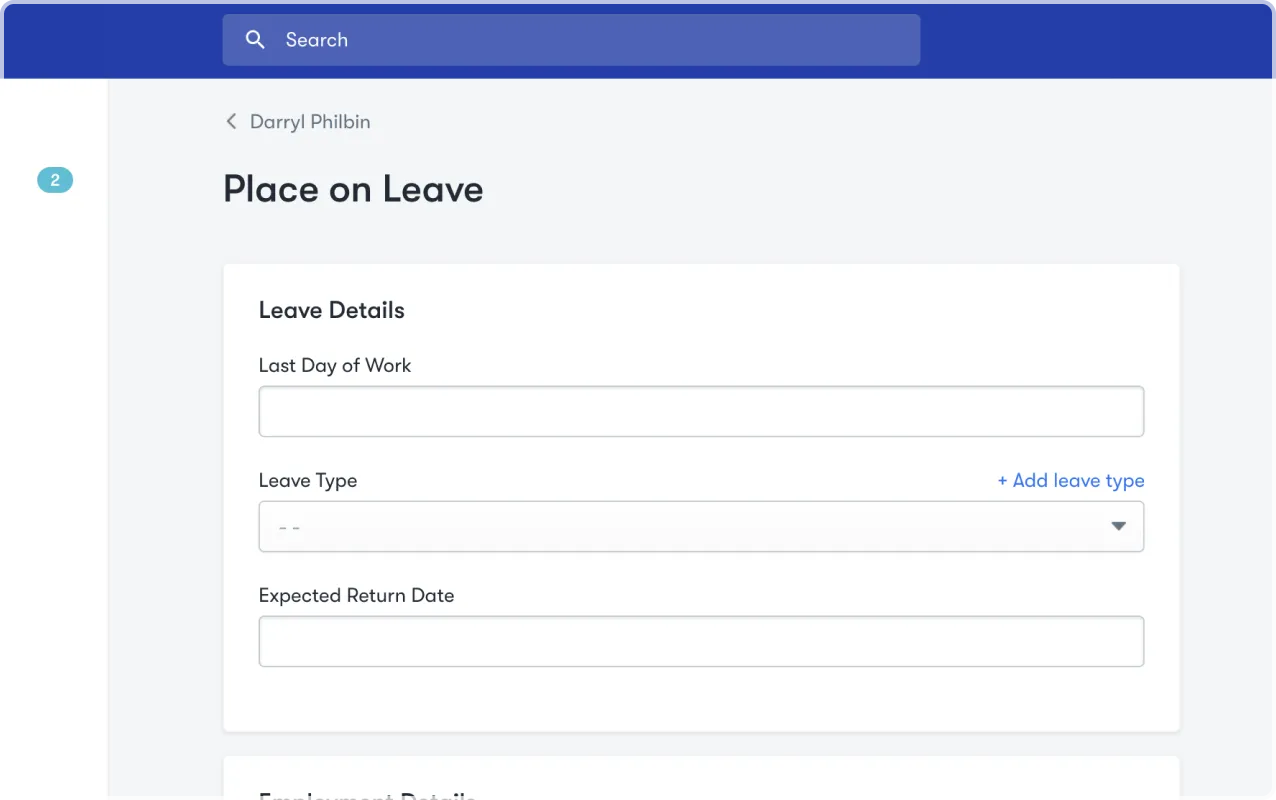
Task: Click the Leave Type dropdown arrow
Action: [x=1118, y=527]
